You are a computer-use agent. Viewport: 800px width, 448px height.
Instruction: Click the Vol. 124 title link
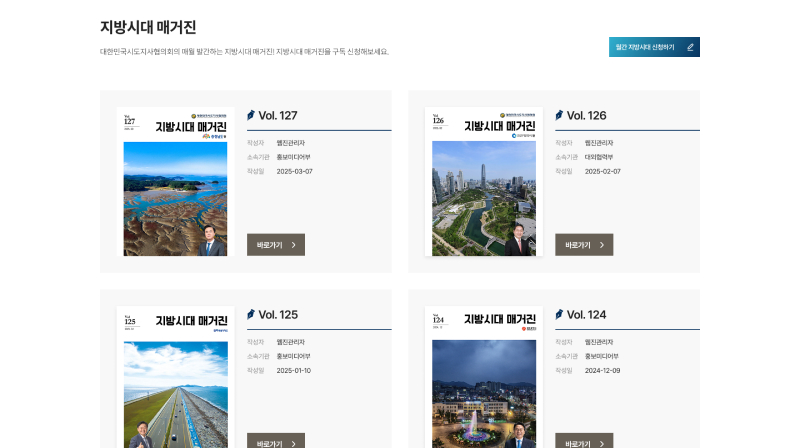(586, 315)
